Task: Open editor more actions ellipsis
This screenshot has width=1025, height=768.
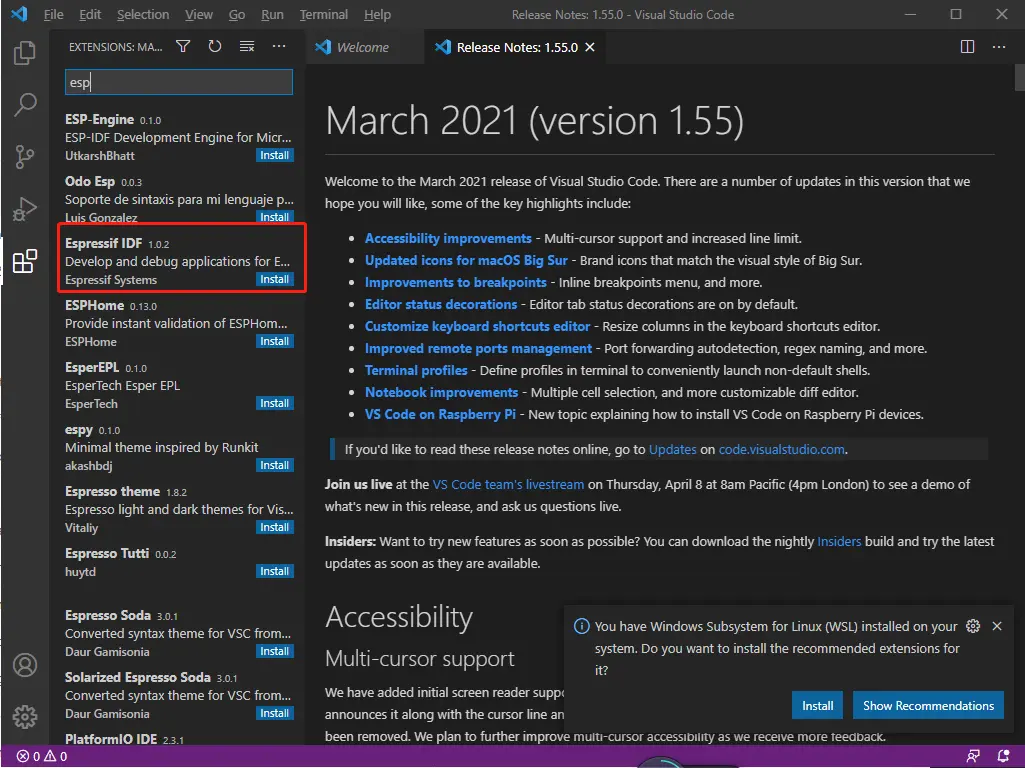Action: (x=999, y=46)
